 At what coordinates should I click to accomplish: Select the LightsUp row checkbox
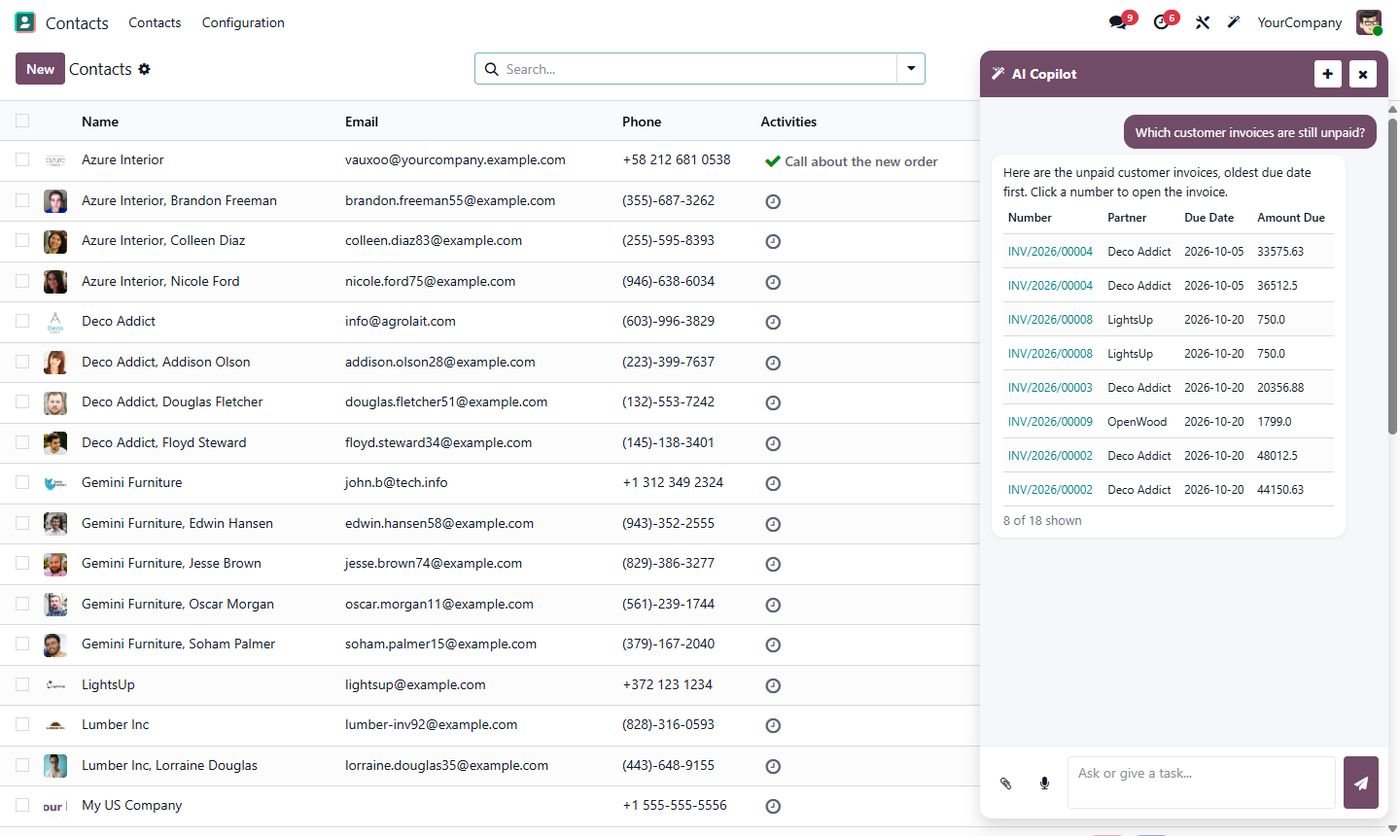22,685
